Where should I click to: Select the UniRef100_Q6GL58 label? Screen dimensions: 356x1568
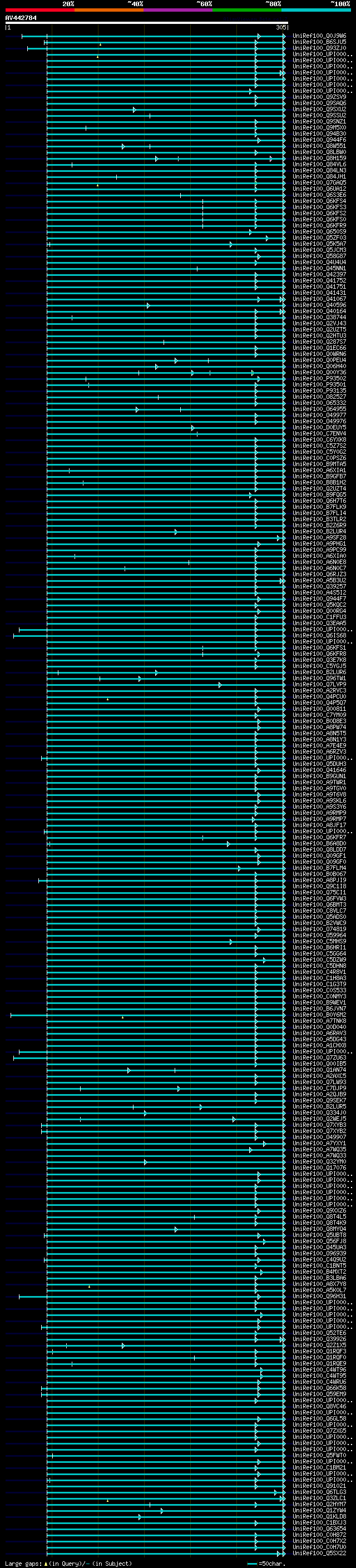pyautogui.click(x=319, y=1419)
